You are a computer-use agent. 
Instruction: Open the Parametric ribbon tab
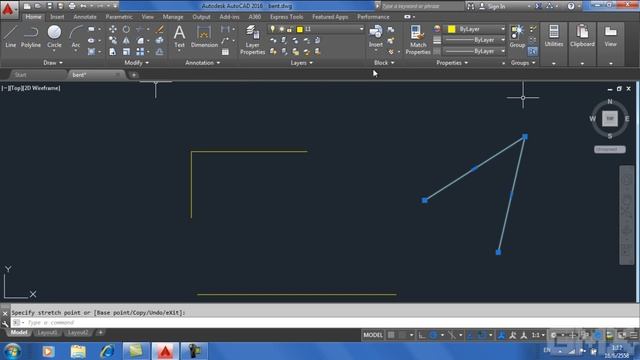pos(119,17)
